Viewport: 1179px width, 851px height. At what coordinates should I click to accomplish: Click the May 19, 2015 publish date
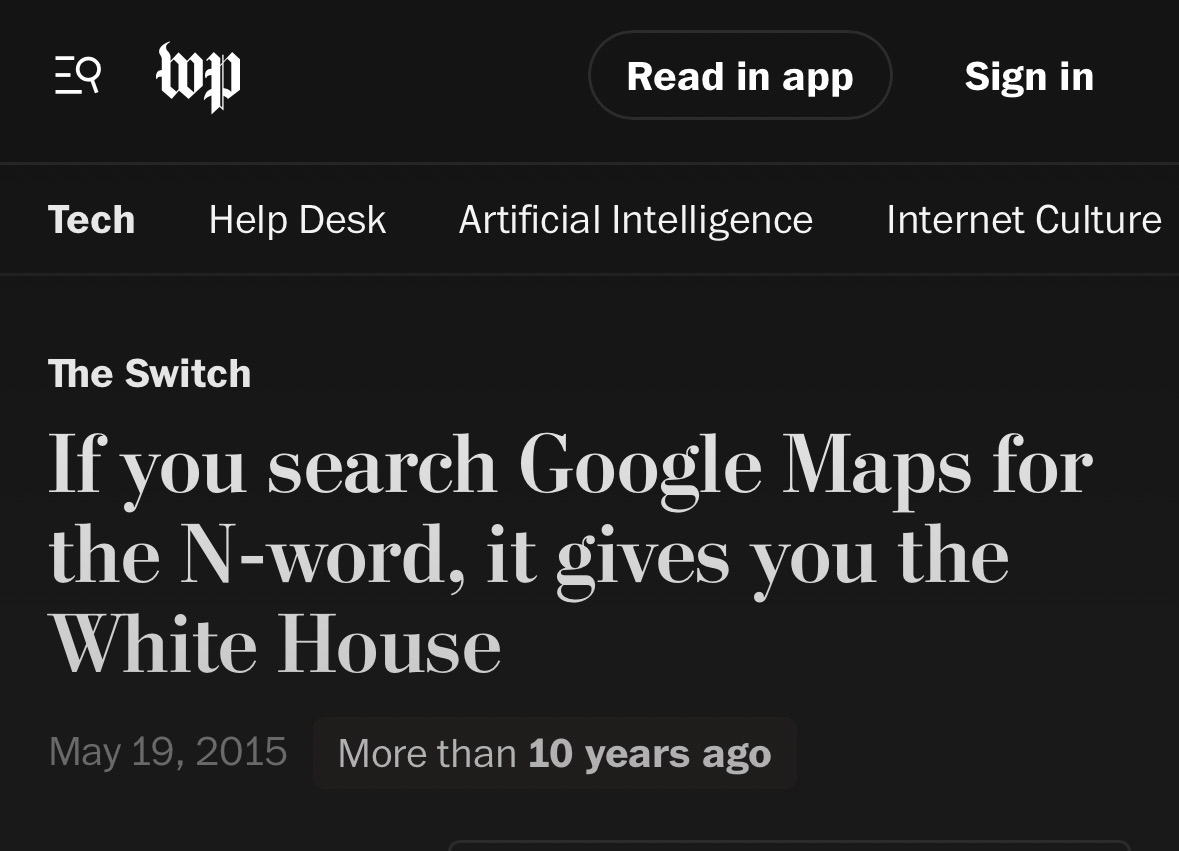(167, 752)
